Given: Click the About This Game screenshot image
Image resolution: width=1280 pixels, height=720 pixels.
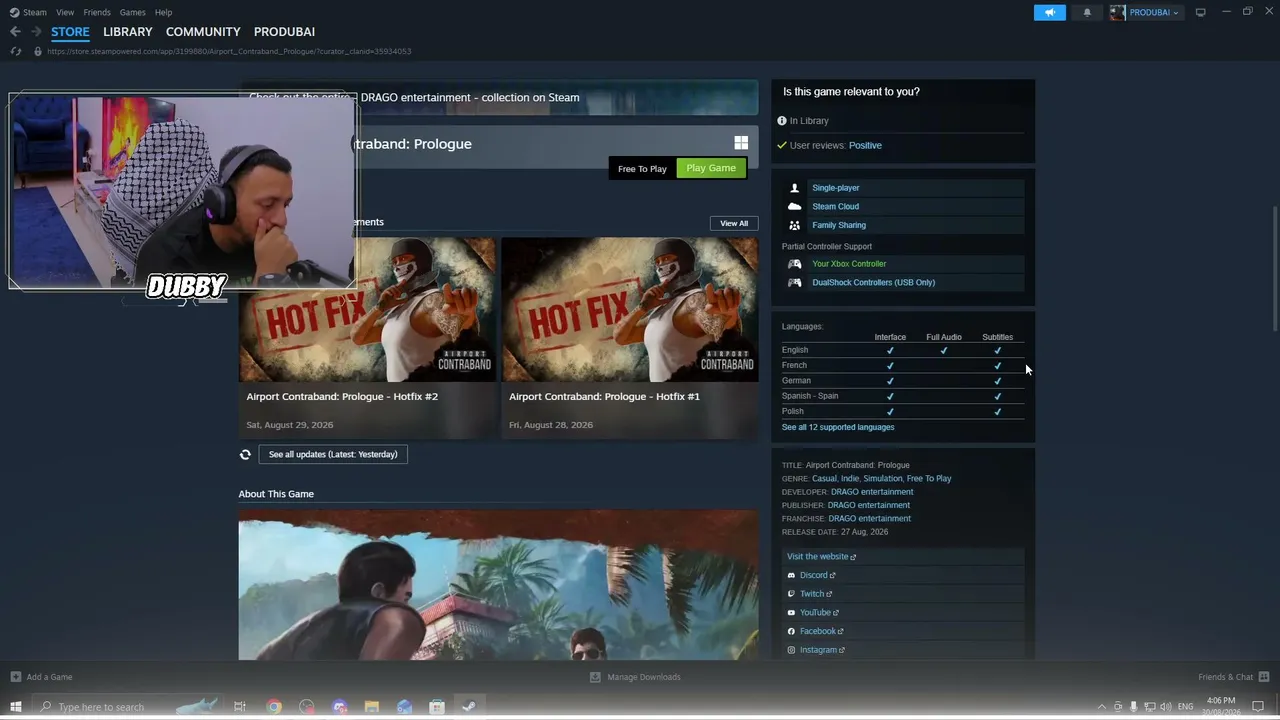Looking at the screenshot, I should point(498,586).
